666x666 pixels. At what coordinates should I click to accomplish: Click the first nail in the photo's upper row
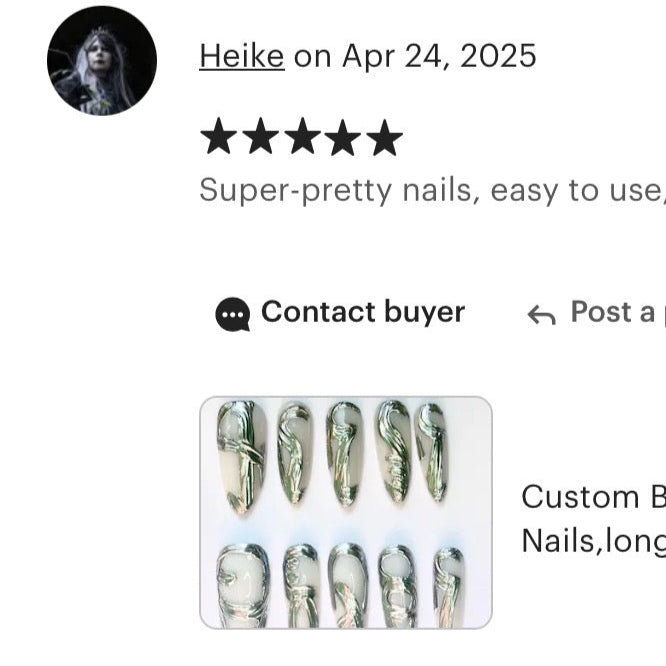point(241,457)
